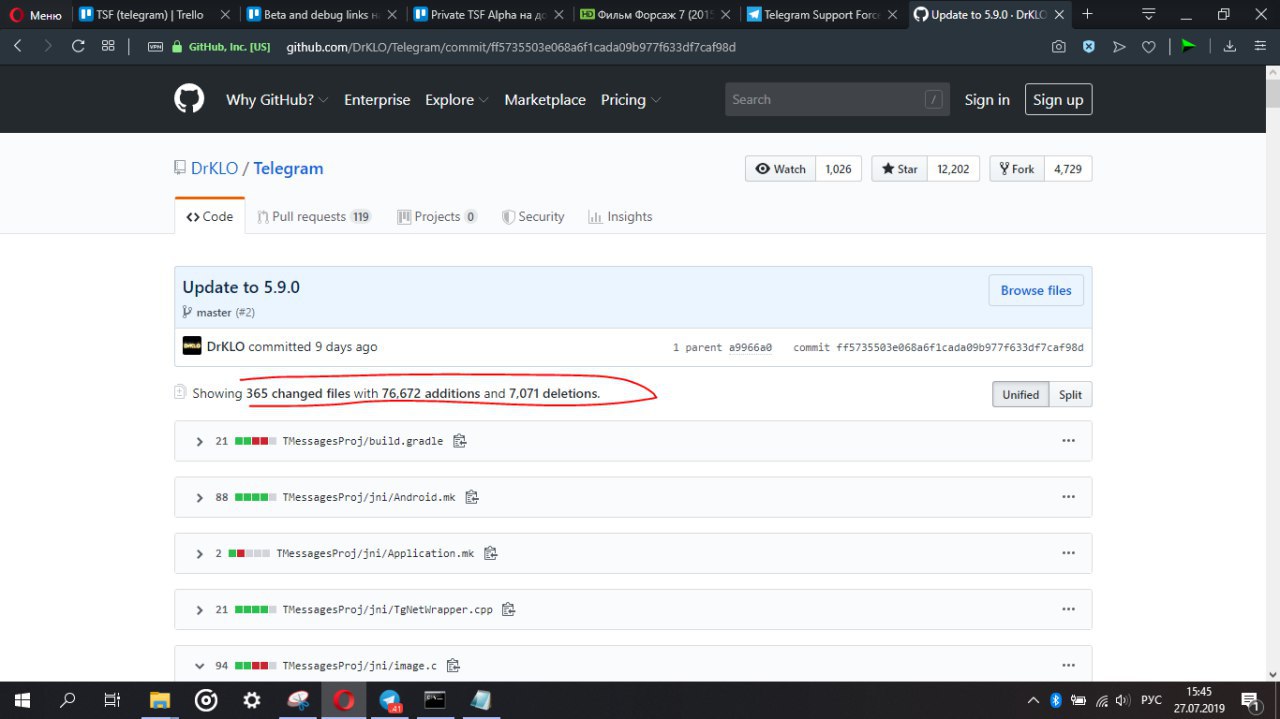Open the downloads icon in the toolbar
The height and width of the screenshot is (719, 1280).
pyautogui.click(x=1230, y=46)
